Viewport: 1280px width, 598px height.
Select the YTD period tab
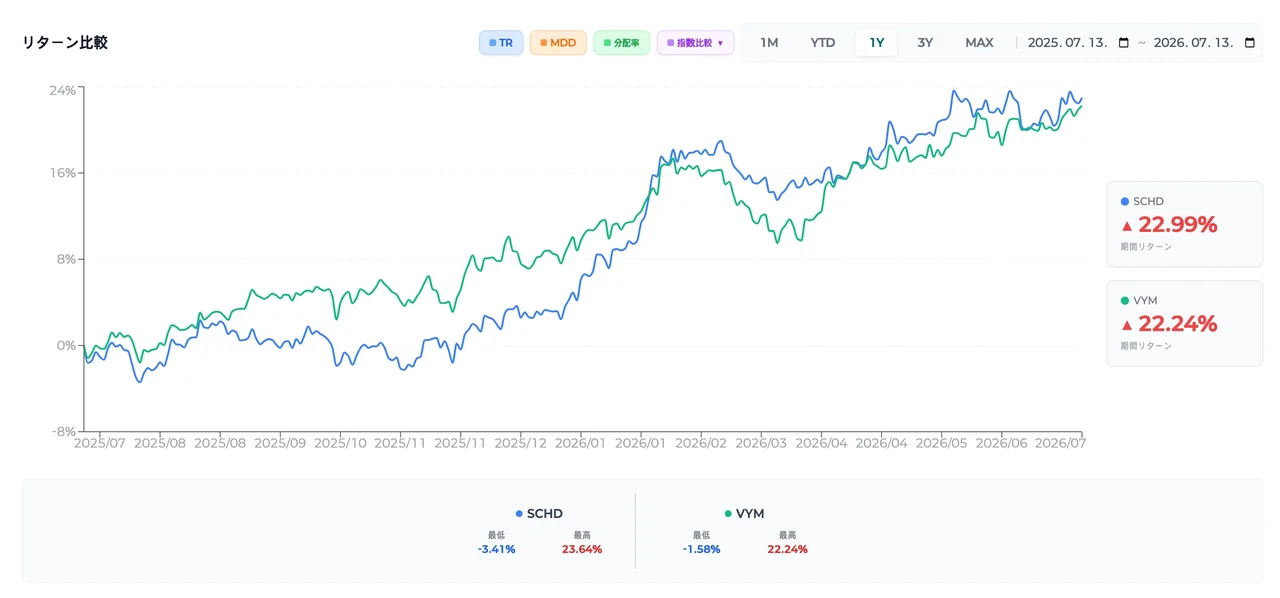(823, 43)
